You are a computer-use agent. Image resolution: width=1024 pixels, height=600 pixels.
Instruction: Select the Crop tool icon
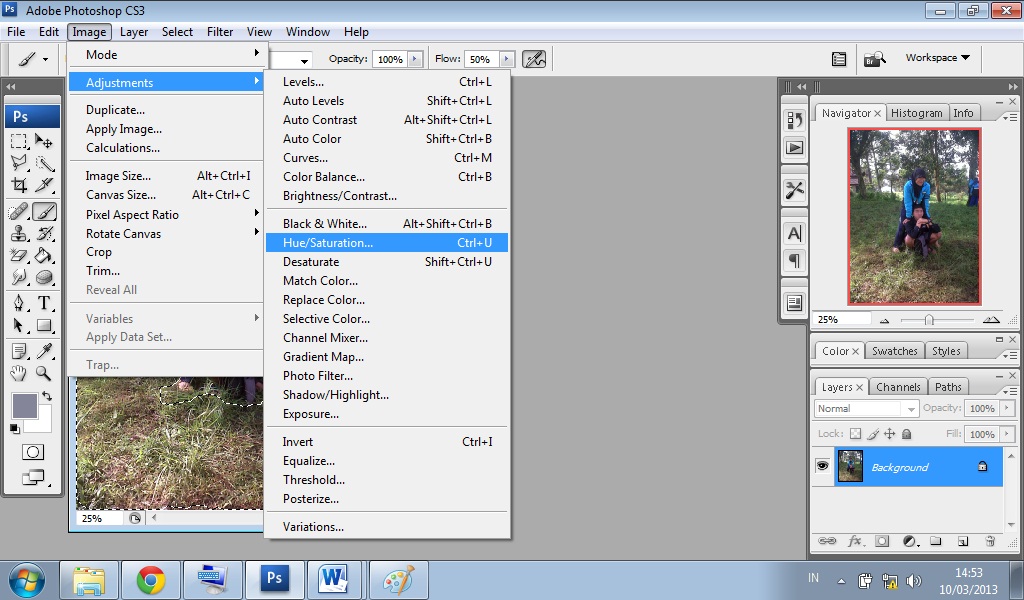[x=19, y=185]
